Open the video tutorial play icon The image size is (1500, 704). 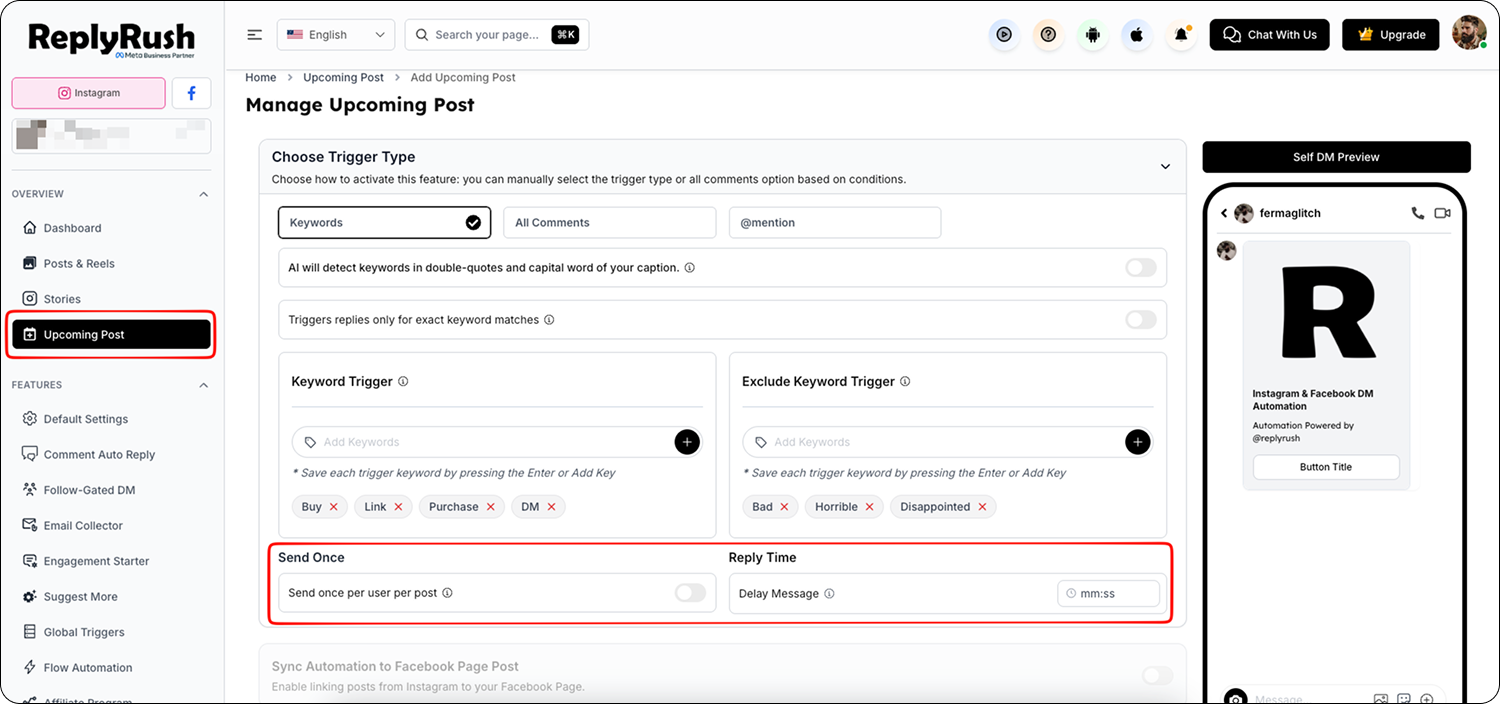tap(1003, 35)
